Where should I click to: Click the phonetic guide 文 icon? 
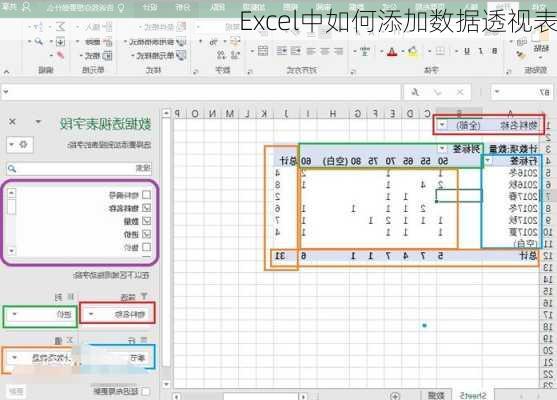coord(365,52)
